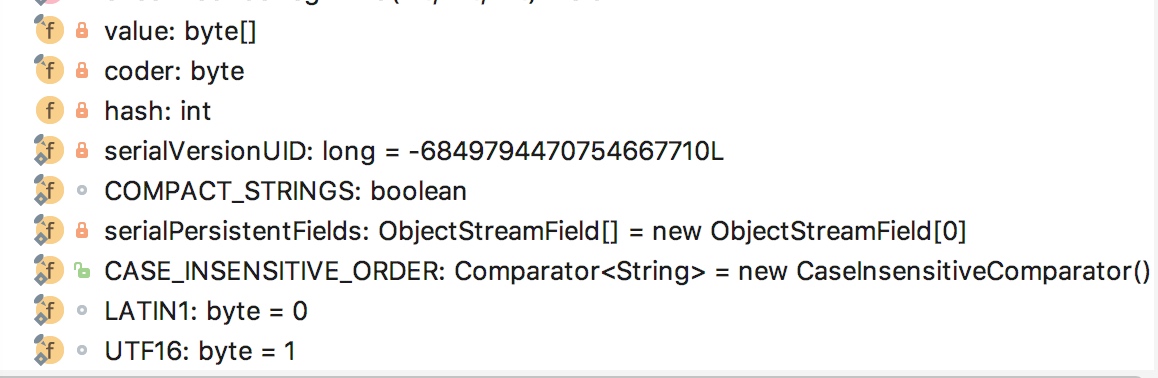This screenshot has height=378, width=1158.
Task: Click the field icon beside coder
Action: coord(49,71)
